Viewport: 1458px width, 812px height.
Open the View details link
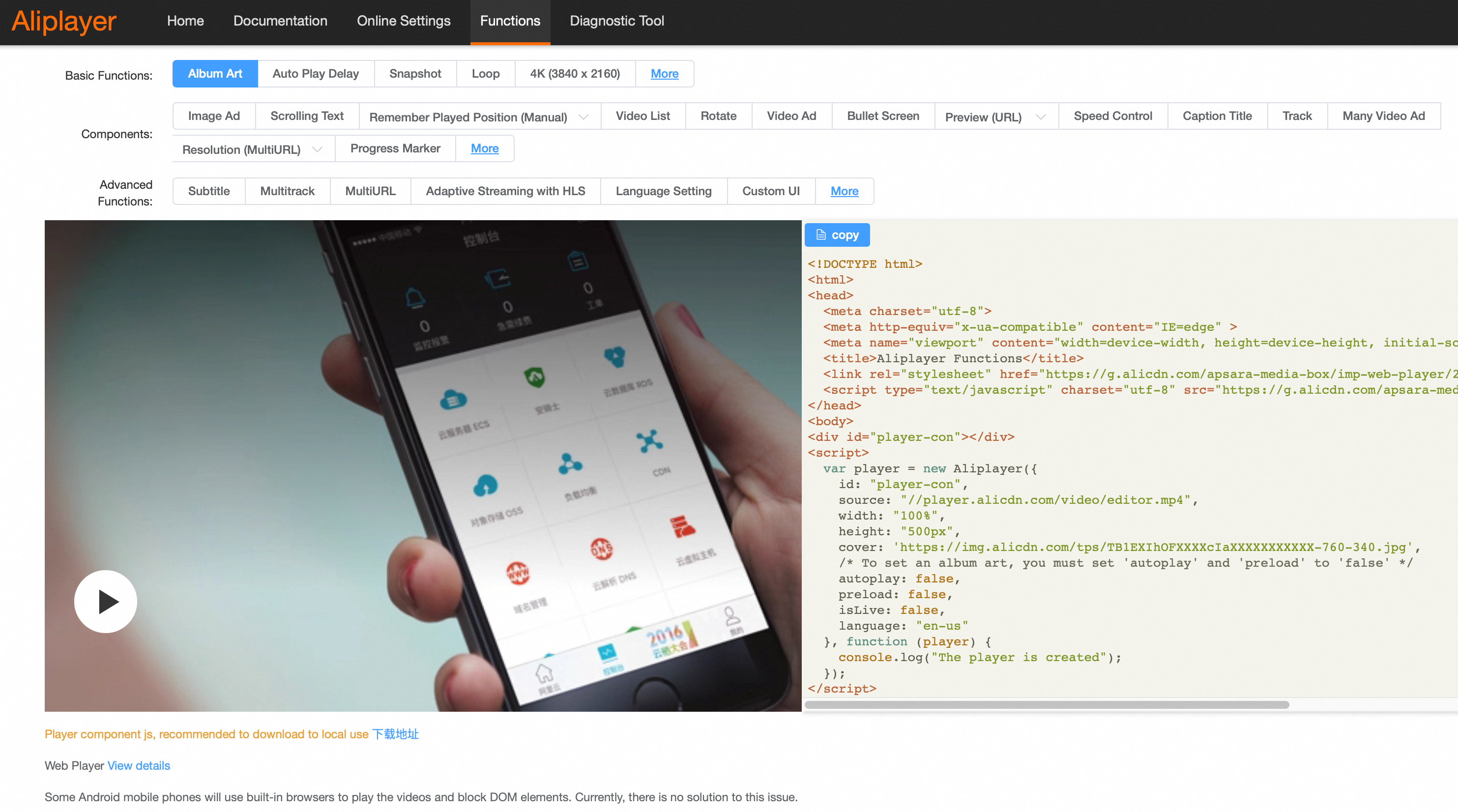(x=139, y=765)
